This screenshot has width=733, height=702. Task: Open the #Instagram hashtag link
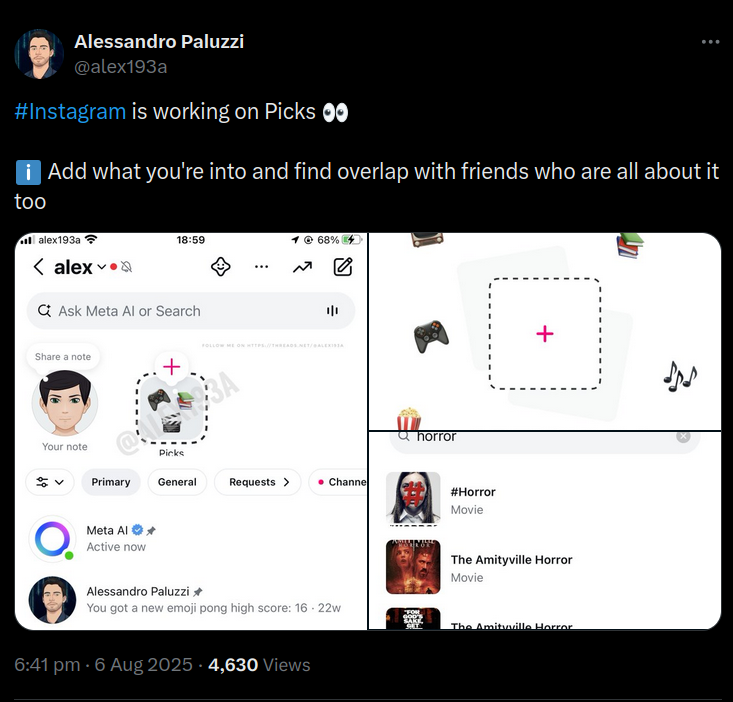point(70,112)
